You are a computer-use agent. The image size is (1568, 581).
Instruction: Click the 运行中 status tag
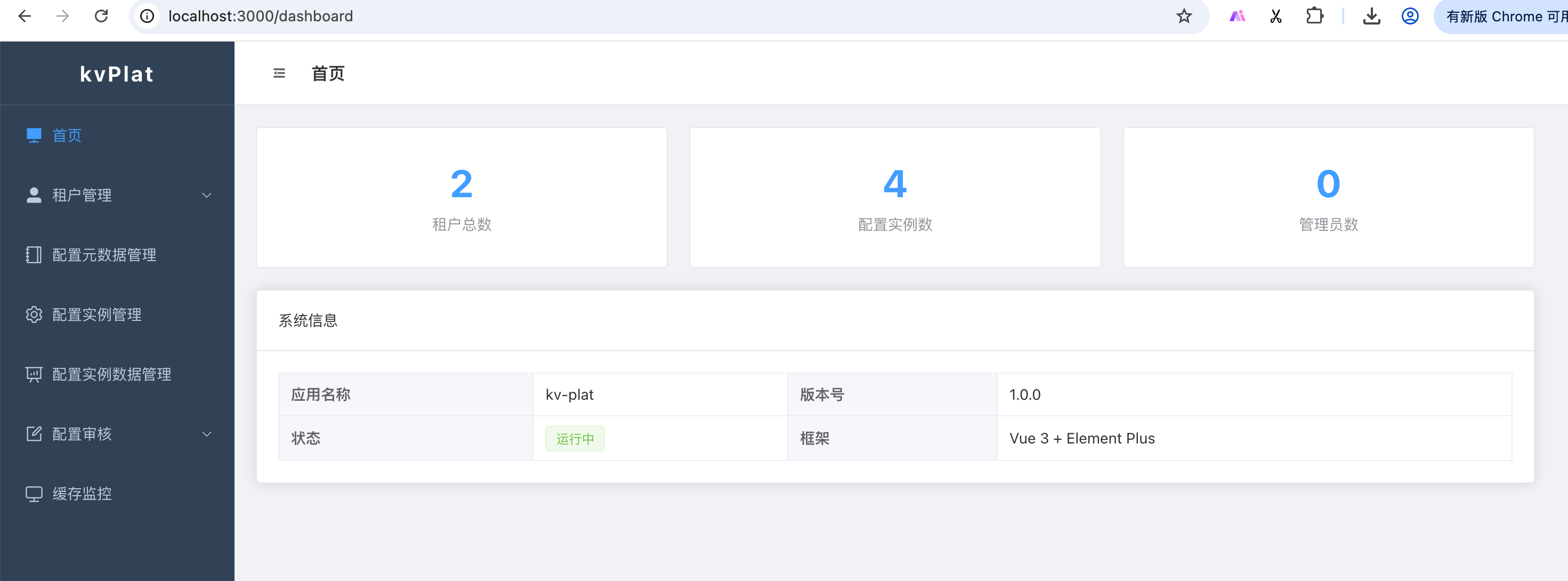tap(575, 439)
